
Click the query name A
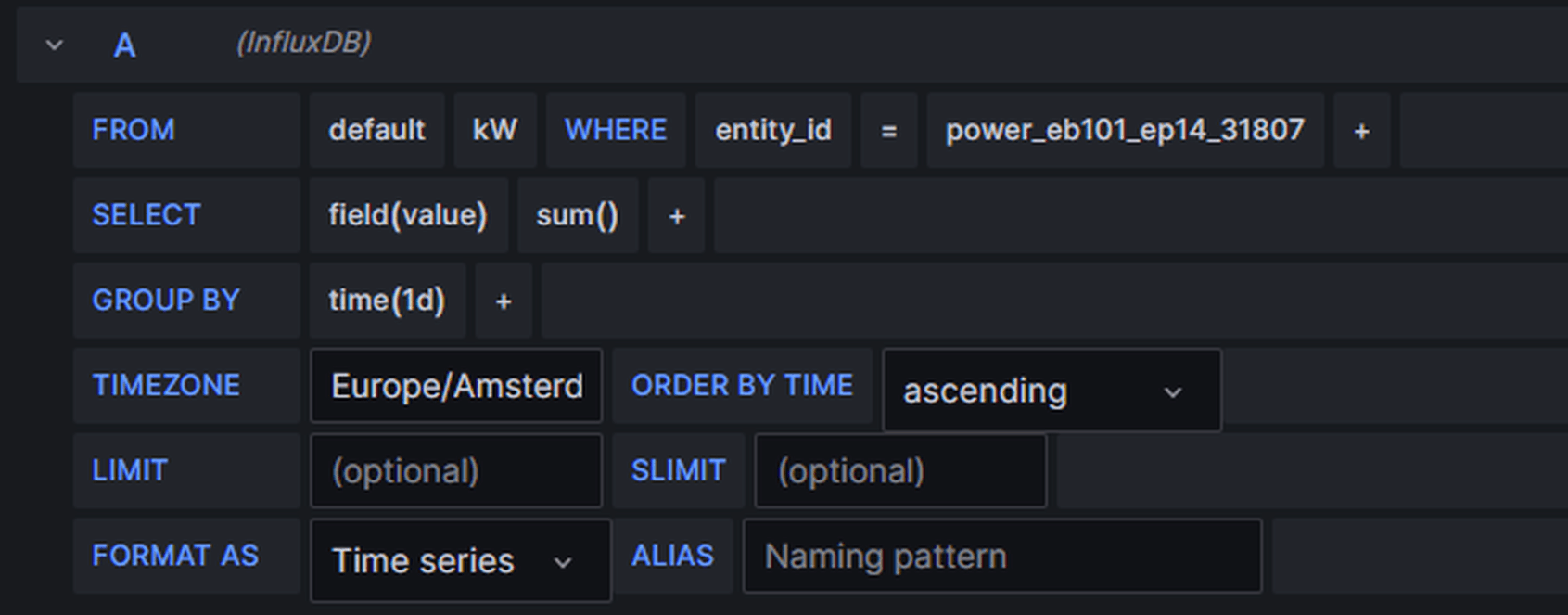[x=124, y=45]
